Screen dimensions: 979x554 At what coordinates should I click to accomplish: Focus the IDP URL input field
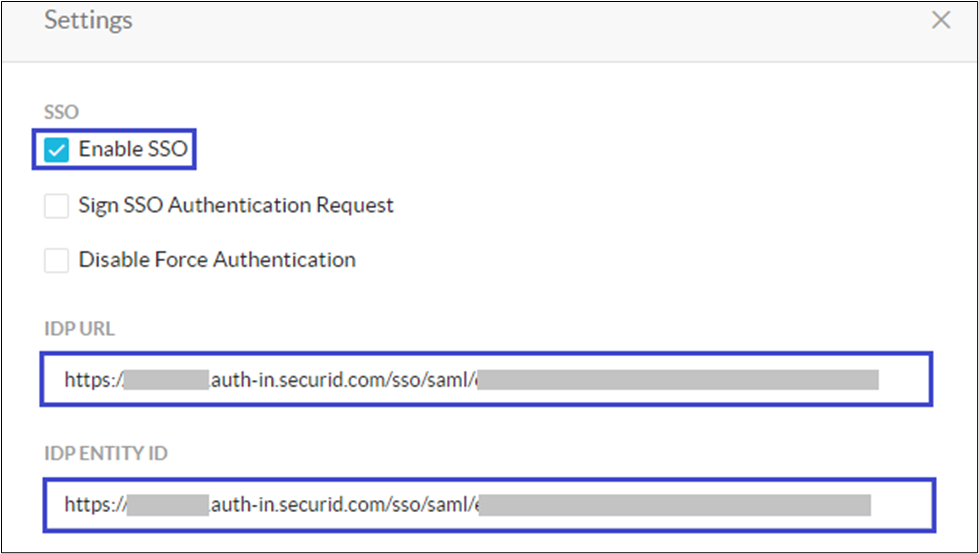[x=486, y=379]
